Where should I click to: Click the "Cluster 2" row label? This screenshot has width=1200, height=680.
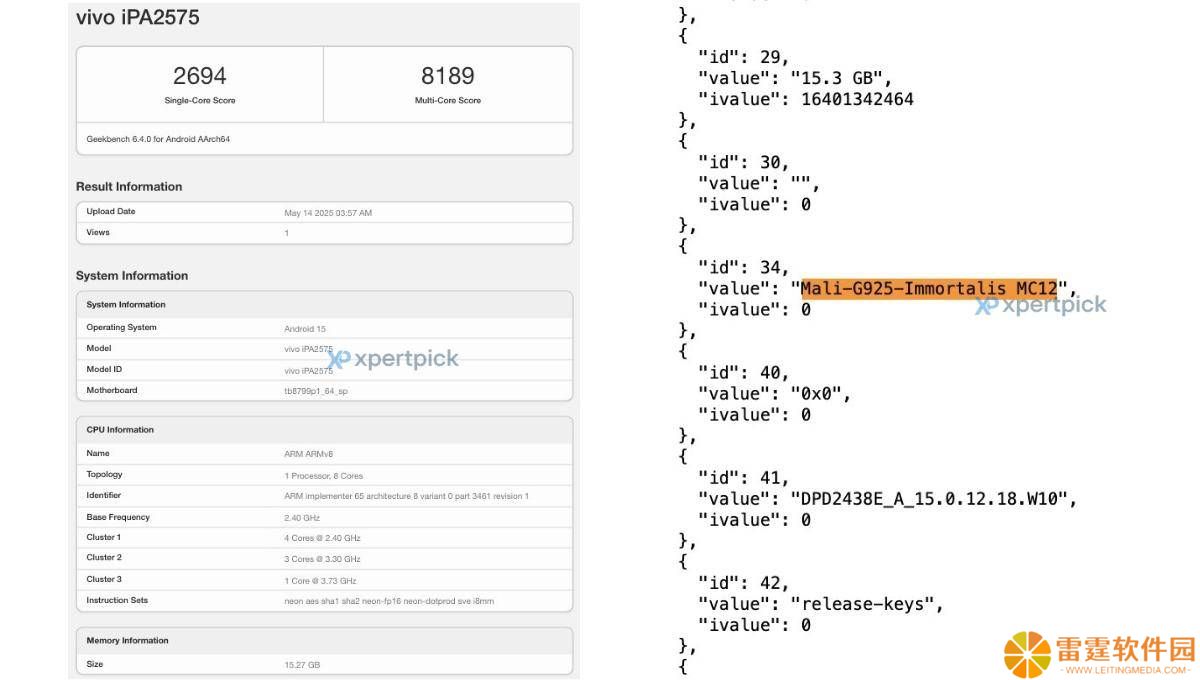click(104, 558)
